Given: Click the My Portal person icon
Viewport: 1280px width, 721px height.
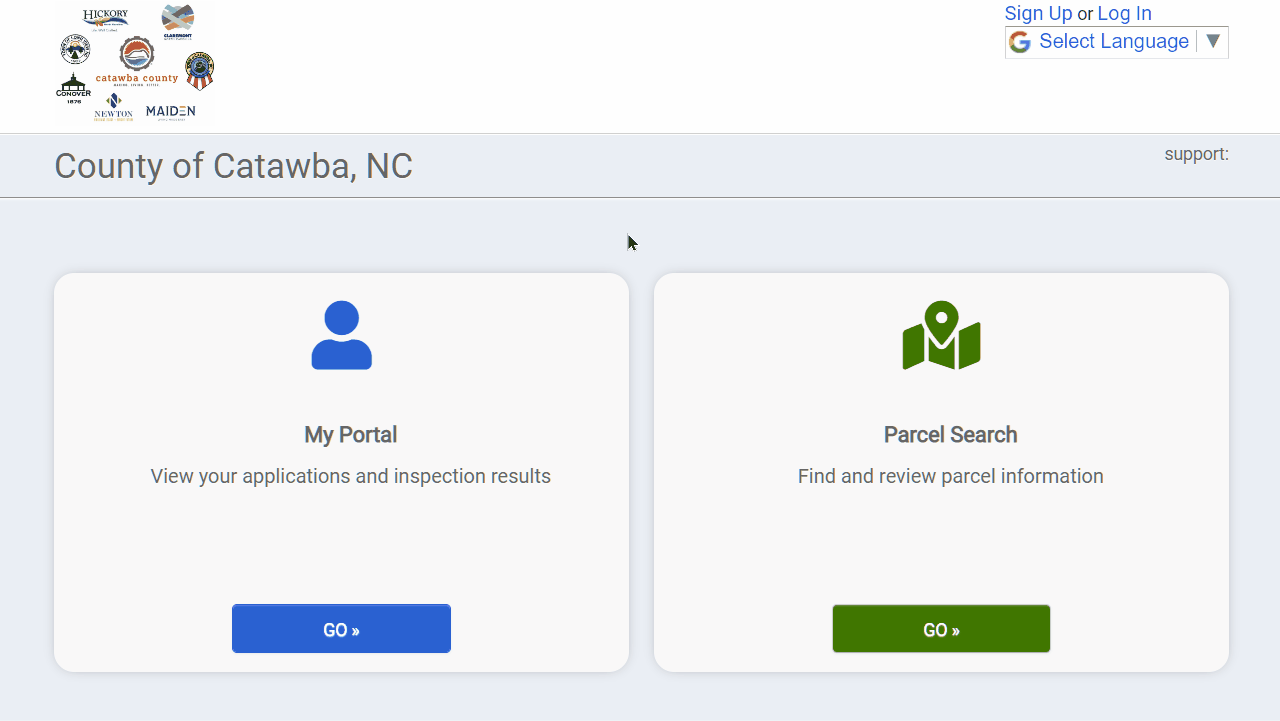Looking at the screenshot, I should click(x=341, y=334).
